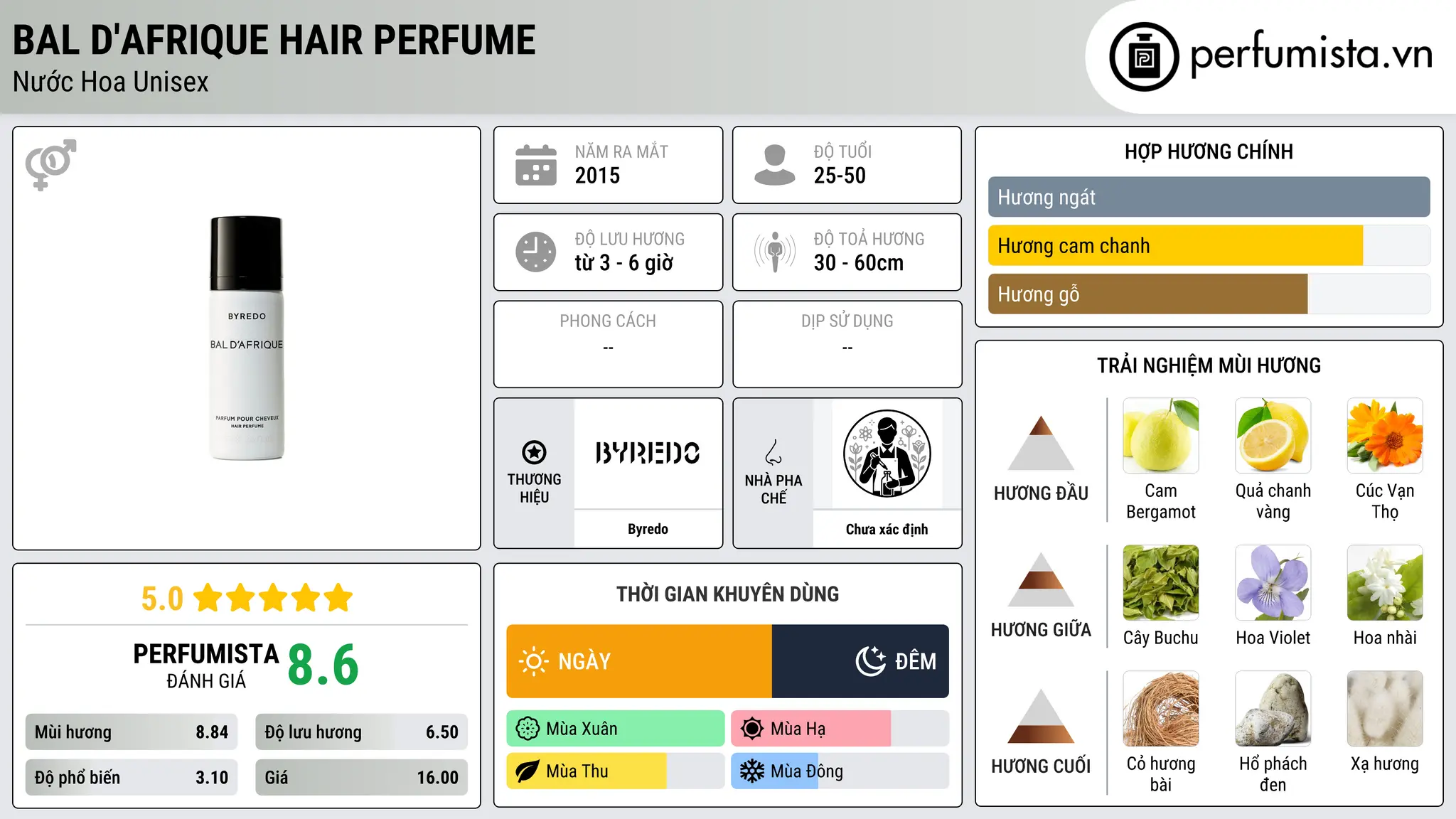Click the Hương cuối pyramid icon
The image size is (1456, 819).
1041,716
